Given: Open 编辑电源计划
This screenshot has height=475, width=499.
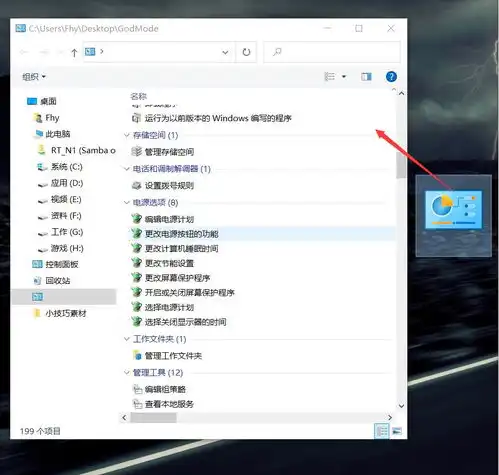Looking at the screenshot, I should (x=163, y=219).
